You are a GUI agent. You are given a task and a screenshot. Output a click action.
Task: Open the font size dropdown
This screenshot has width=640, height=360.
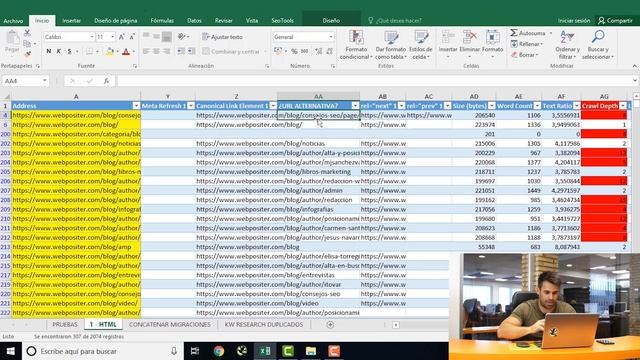[x=112, y=37]
